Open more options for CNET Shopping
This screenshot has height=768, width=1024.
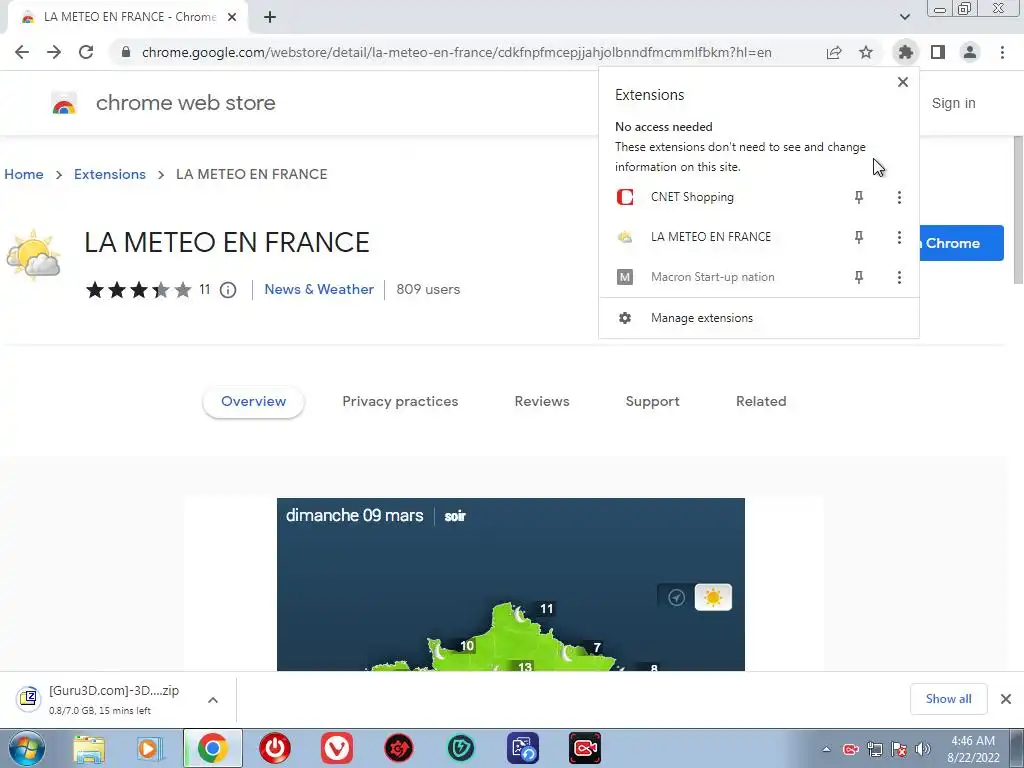tap(899, 197)
